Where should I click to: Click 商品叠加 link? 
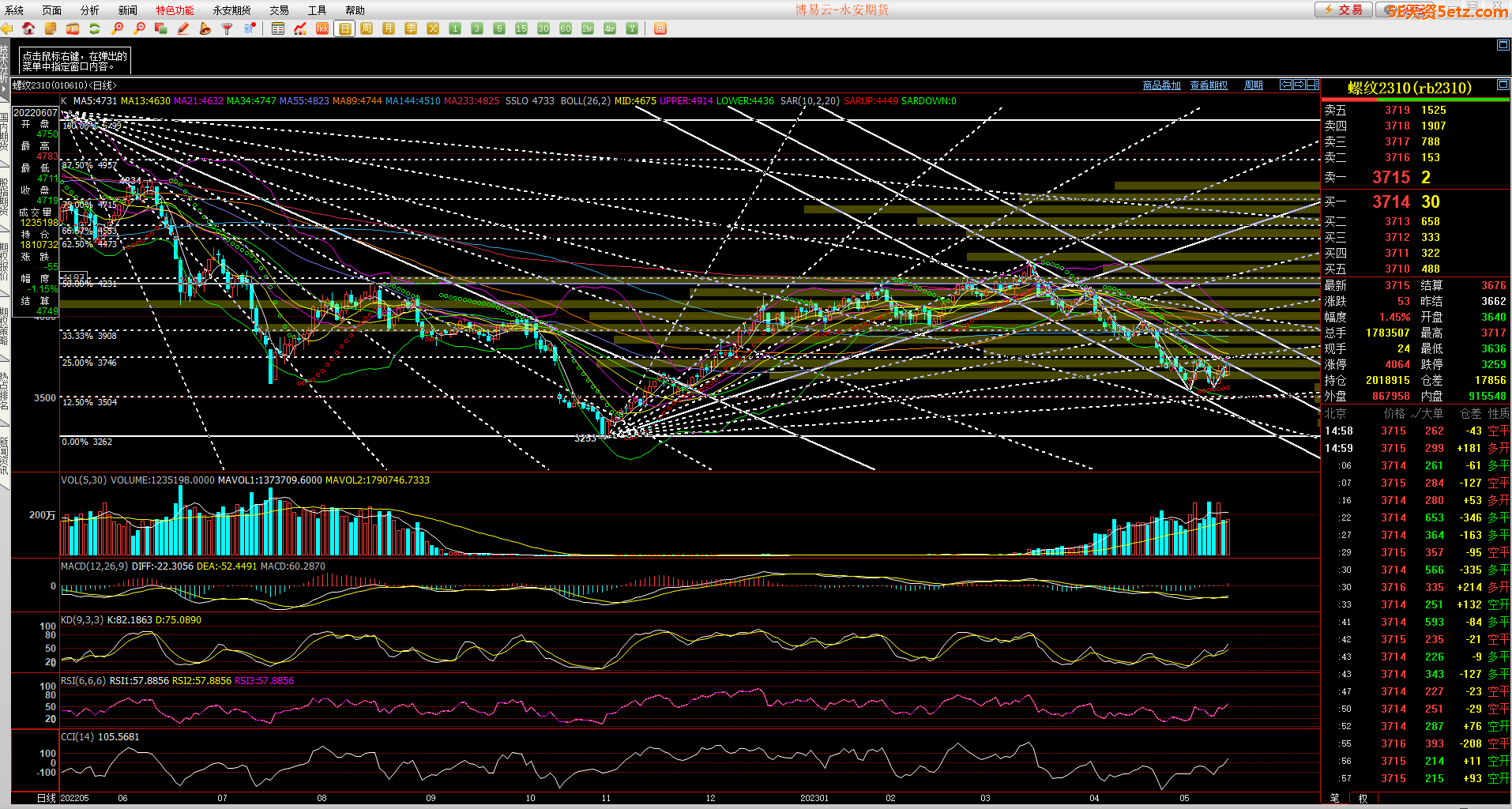point(1161,85)
